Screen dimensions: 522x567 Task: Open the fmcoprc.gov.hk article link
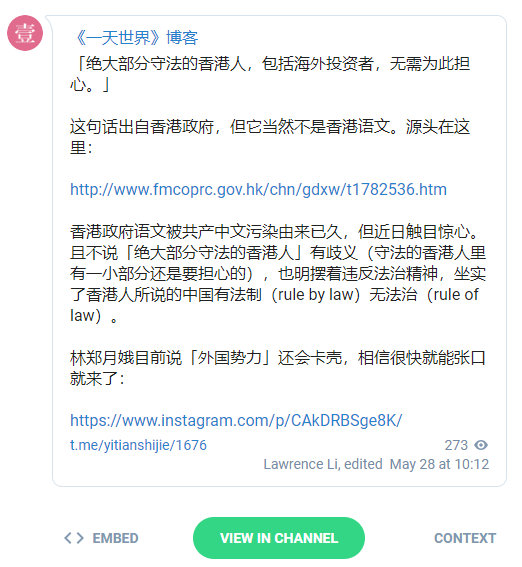point(258,189)
